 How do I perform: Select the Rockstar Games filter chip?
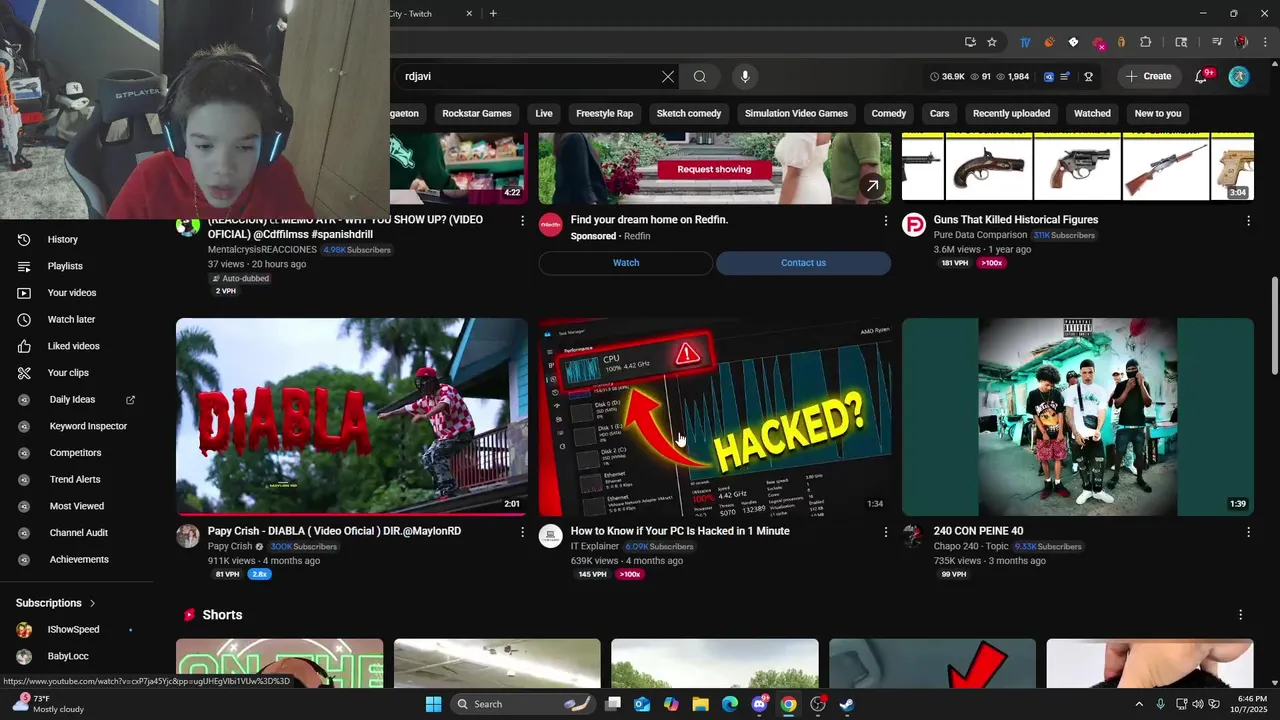477,113
